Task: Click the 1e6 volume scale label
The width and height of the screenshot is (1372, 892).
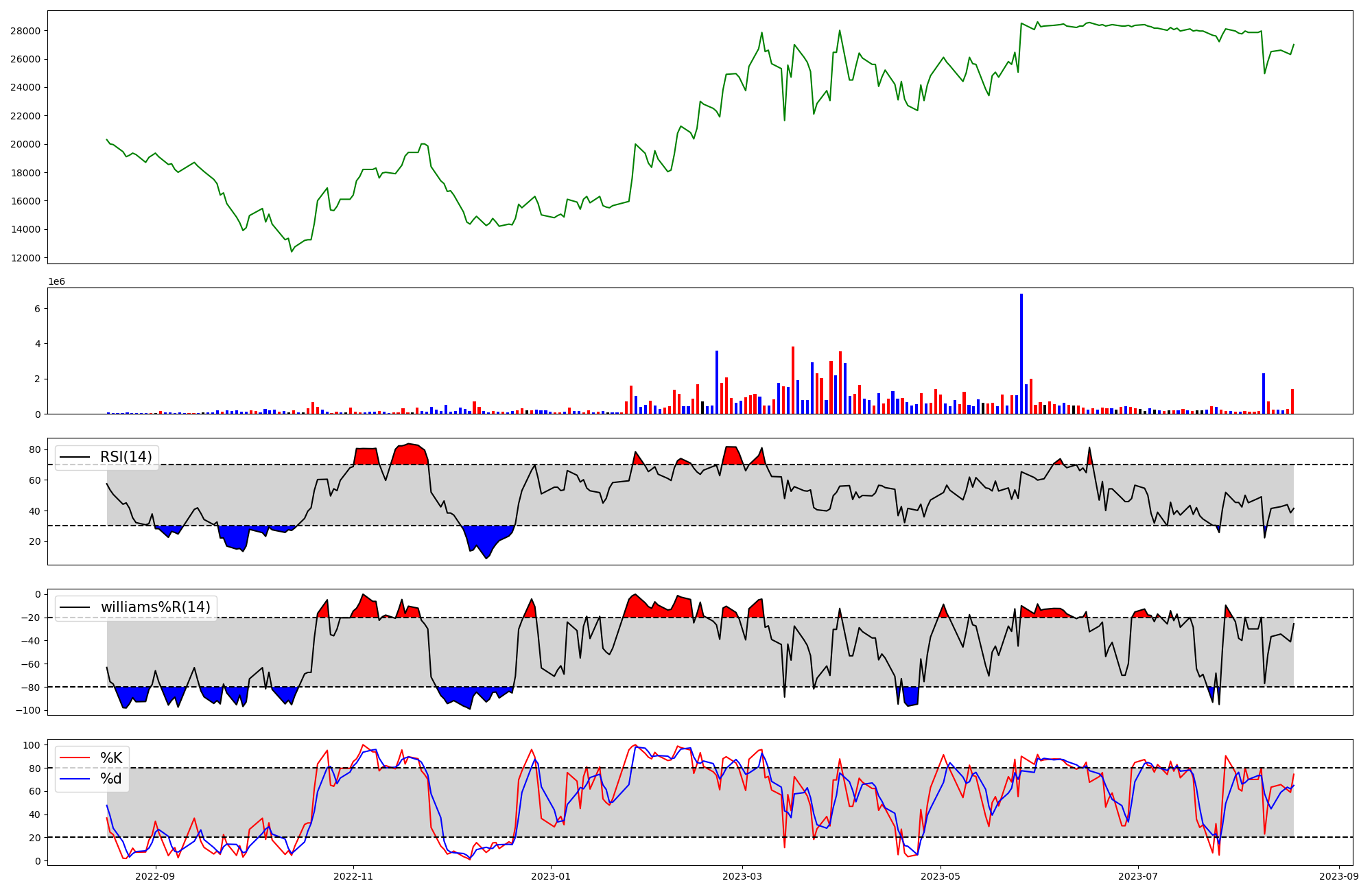Action: click(56, 281)
